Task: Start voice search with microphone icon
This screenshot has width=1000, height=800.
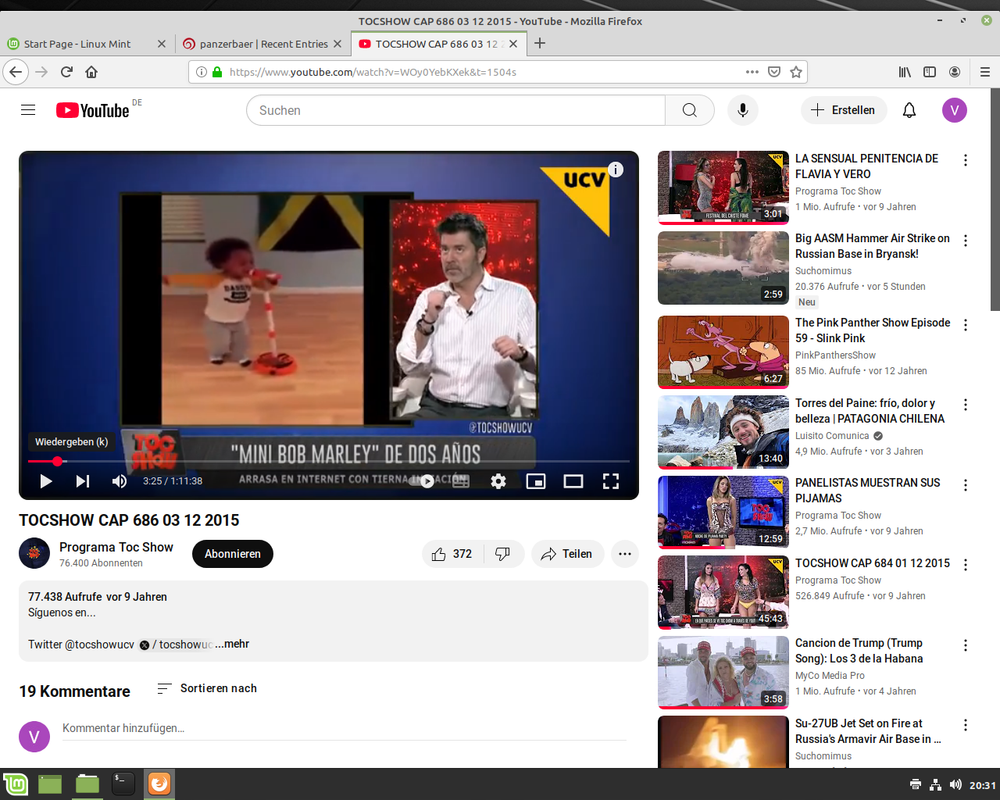Action: click(x=742, y=110)
